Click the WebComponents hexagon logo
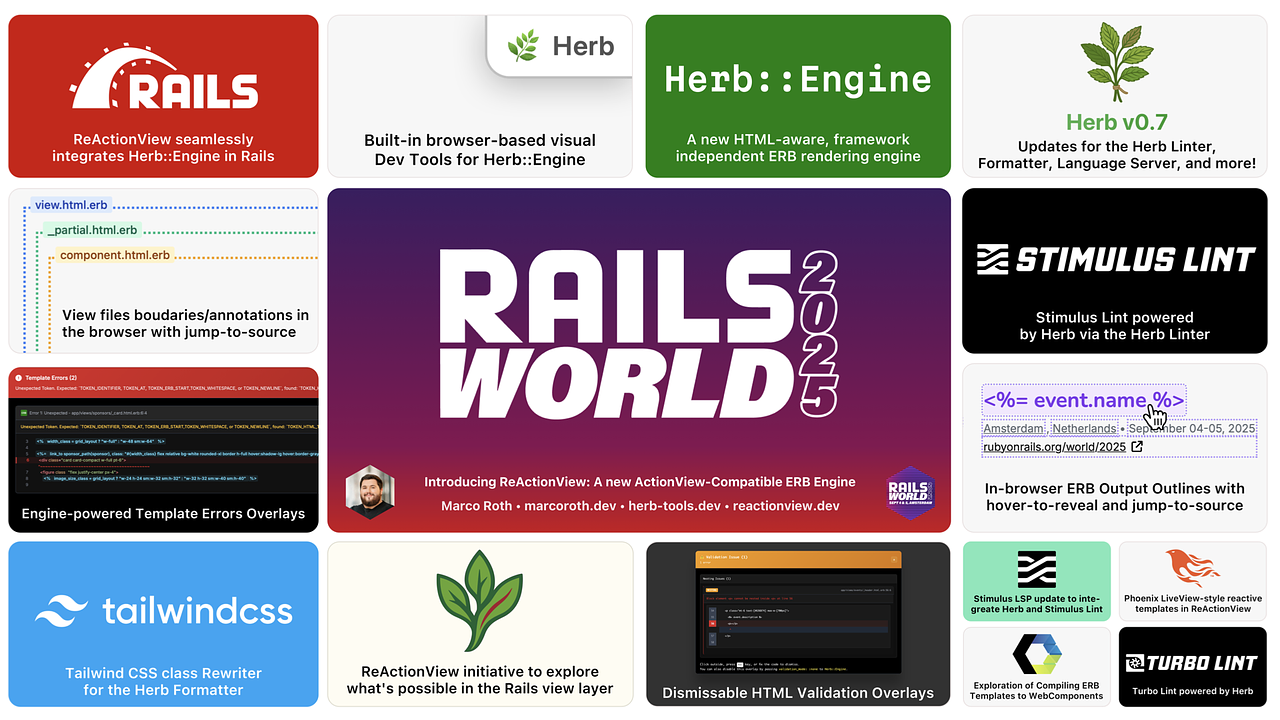The width and height of the screenshot is (1280, 720). pyautogui.click(x=1037, y=655)
